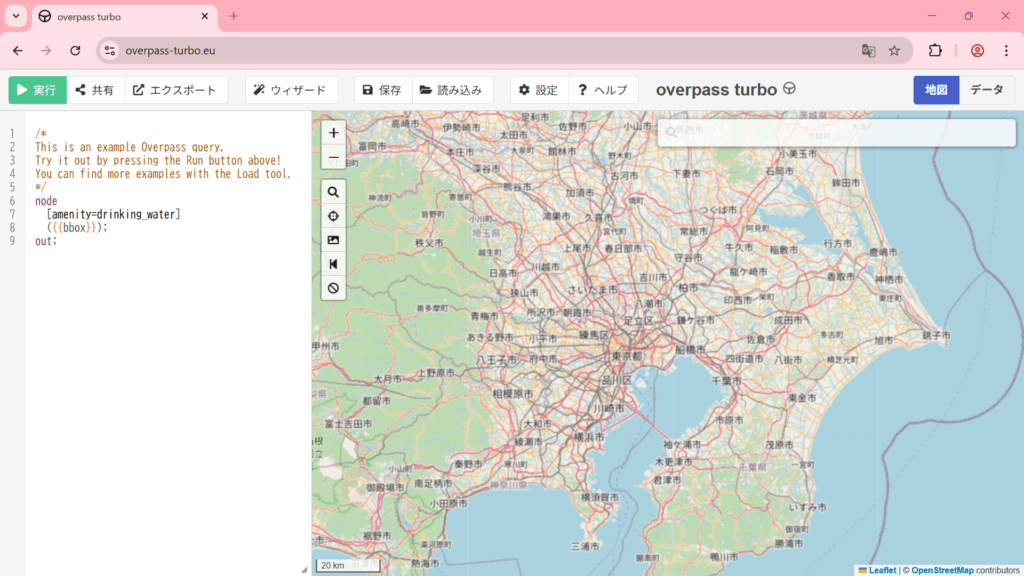Viewport: 1024px width, 576px height.
Task: Click the locate-me crosshair icon
Action: click(x=334, y=216)
